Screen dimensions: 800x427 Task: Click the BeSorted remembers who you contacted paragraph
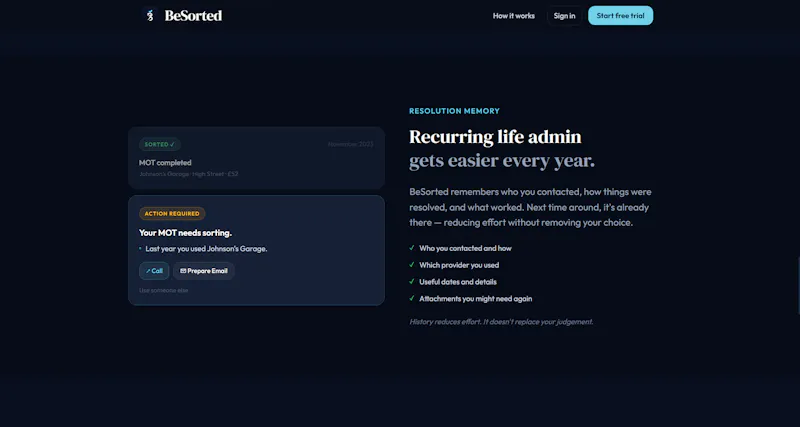coord(531,208)
